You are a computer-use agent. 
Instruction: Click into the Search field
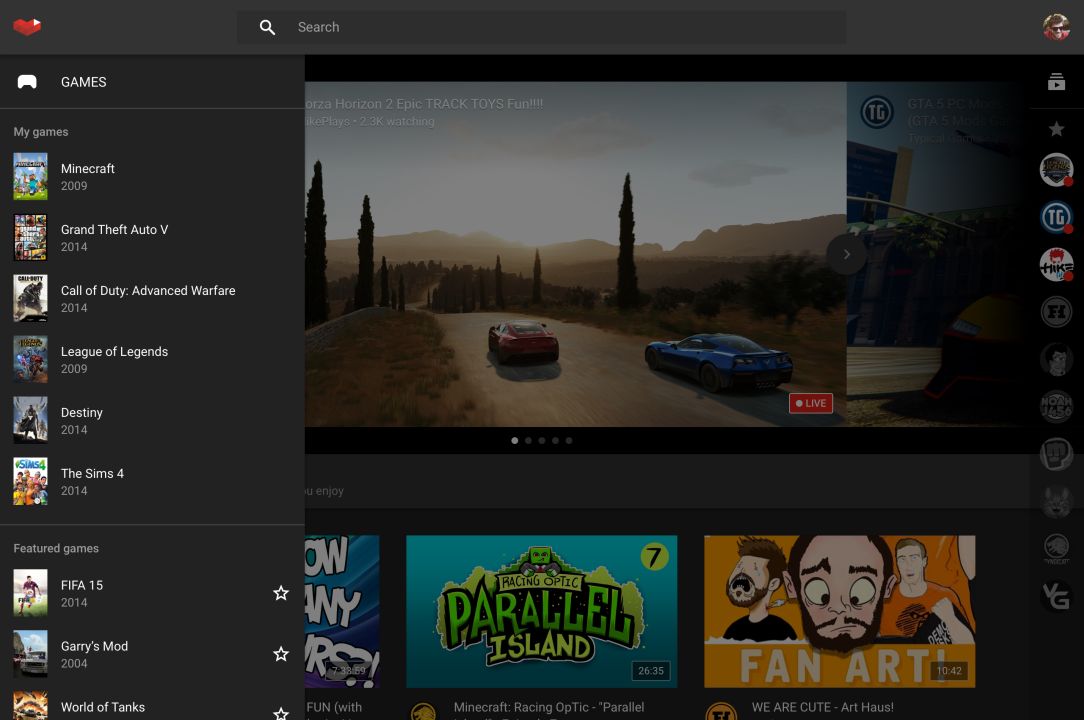pyautogui.click(x=560, y=27)
